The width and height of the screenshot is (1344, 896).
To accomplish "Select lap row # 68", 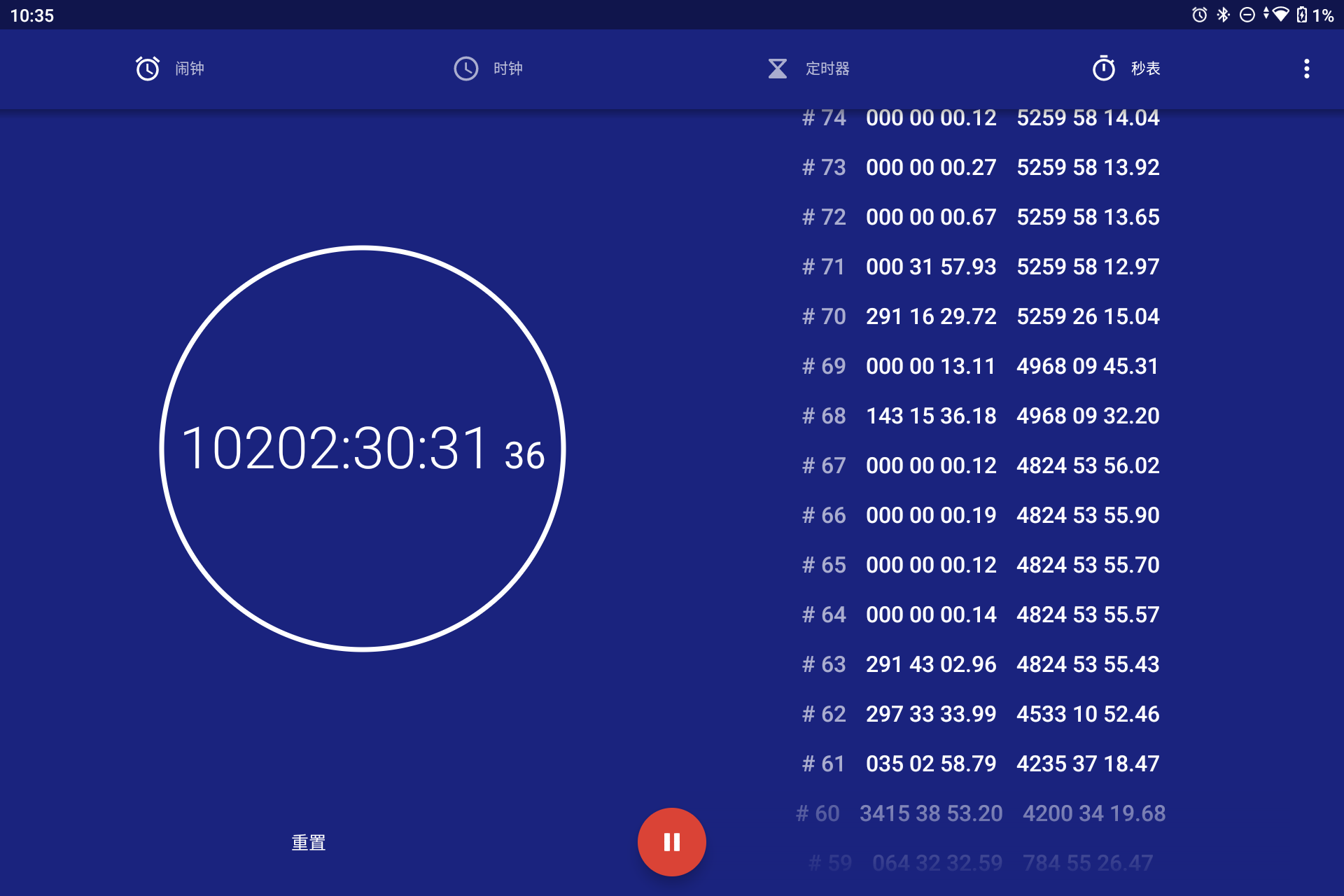I will pyautogui.click(x=981, y=416).
